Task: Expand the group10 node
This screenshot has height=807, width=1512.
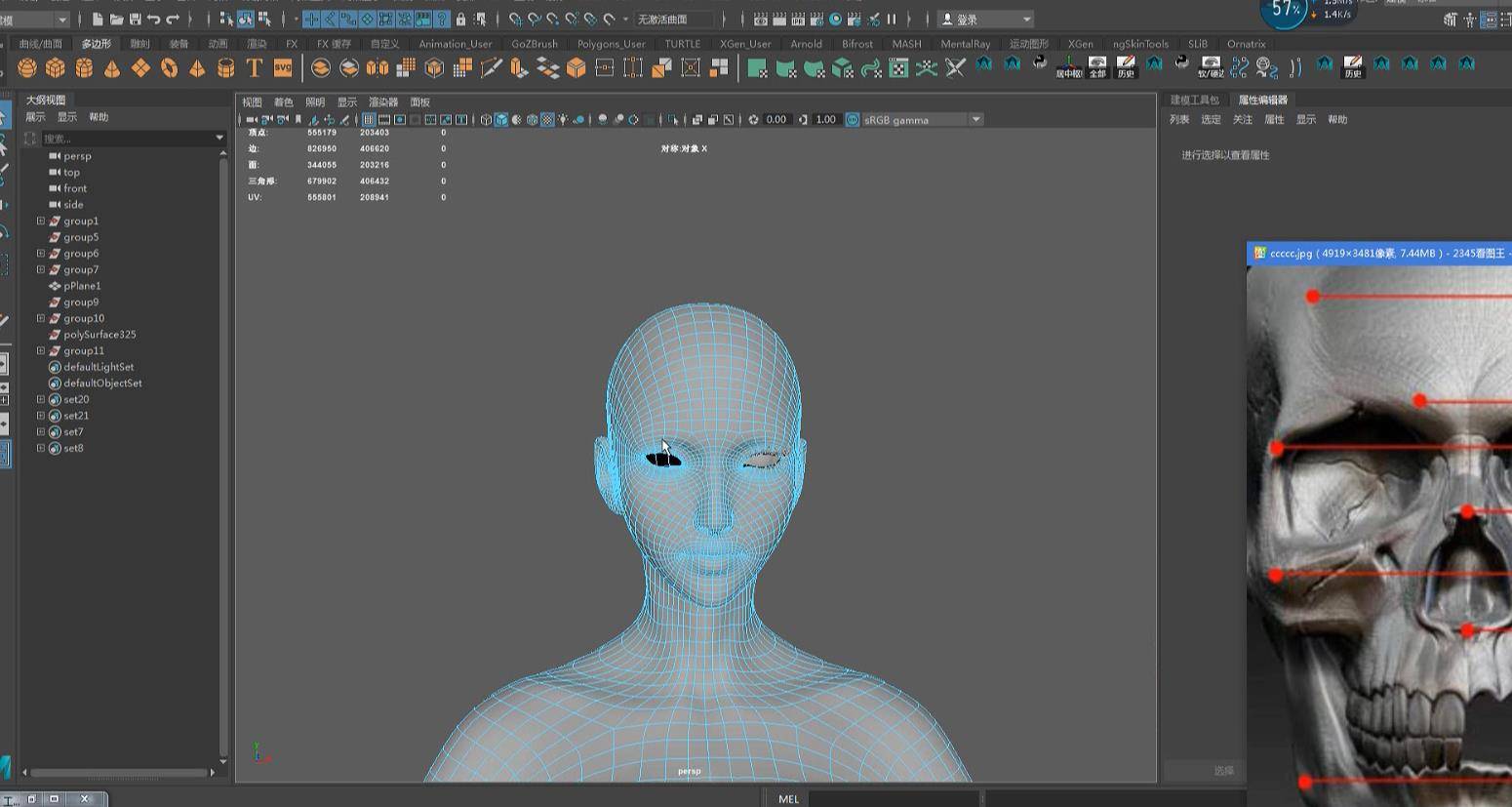Action: point(41,318)
